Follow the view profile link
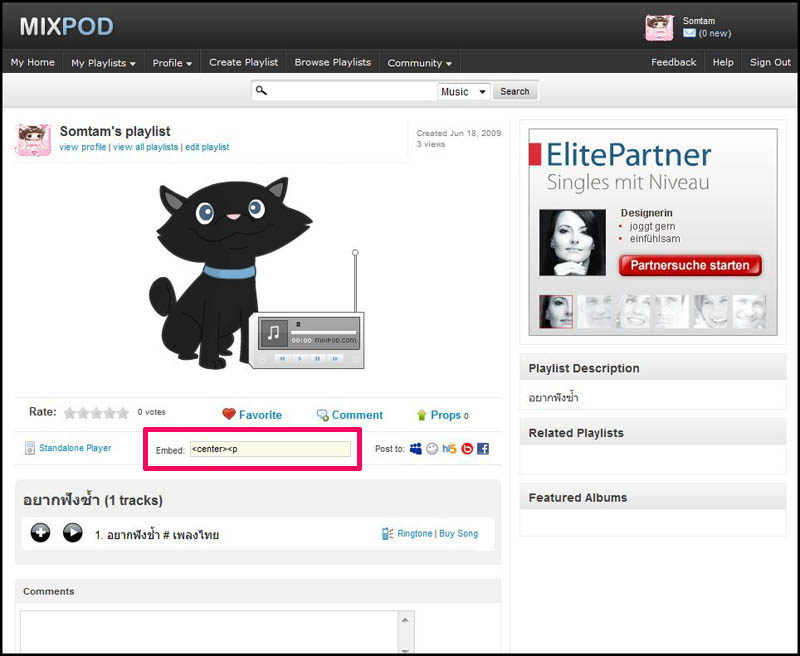Image resolution: width=800 pixels, height=656 pixels. 83,147
